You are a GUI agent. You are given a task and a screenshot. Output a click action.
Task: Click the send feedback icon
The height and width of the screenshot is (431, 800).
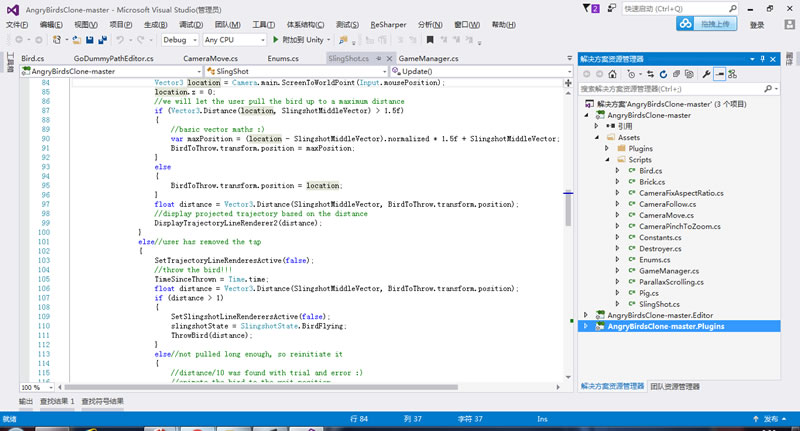[611, 8]
